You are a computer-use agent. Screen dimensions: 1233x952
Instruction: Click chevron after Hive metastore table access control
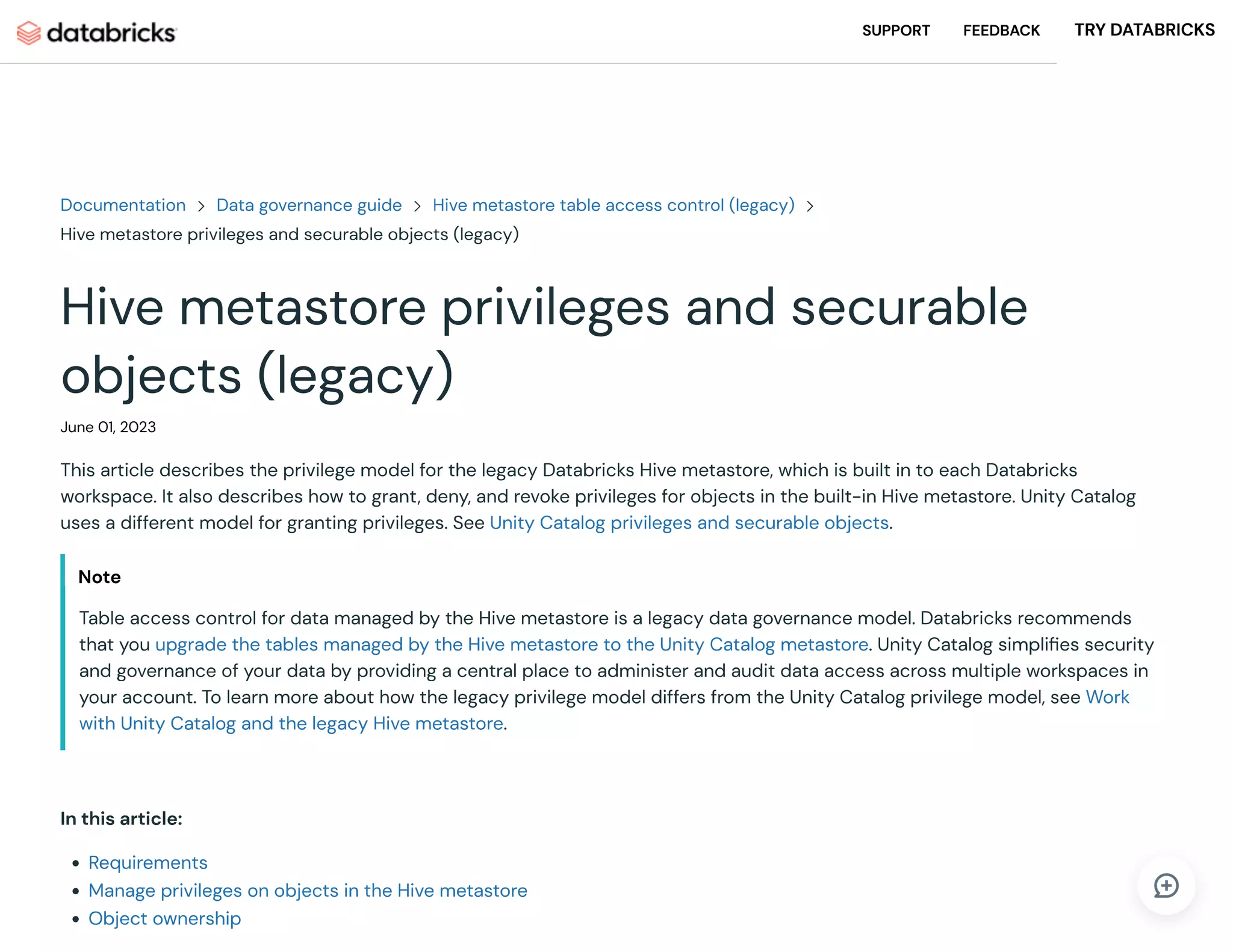click(810, 206)
